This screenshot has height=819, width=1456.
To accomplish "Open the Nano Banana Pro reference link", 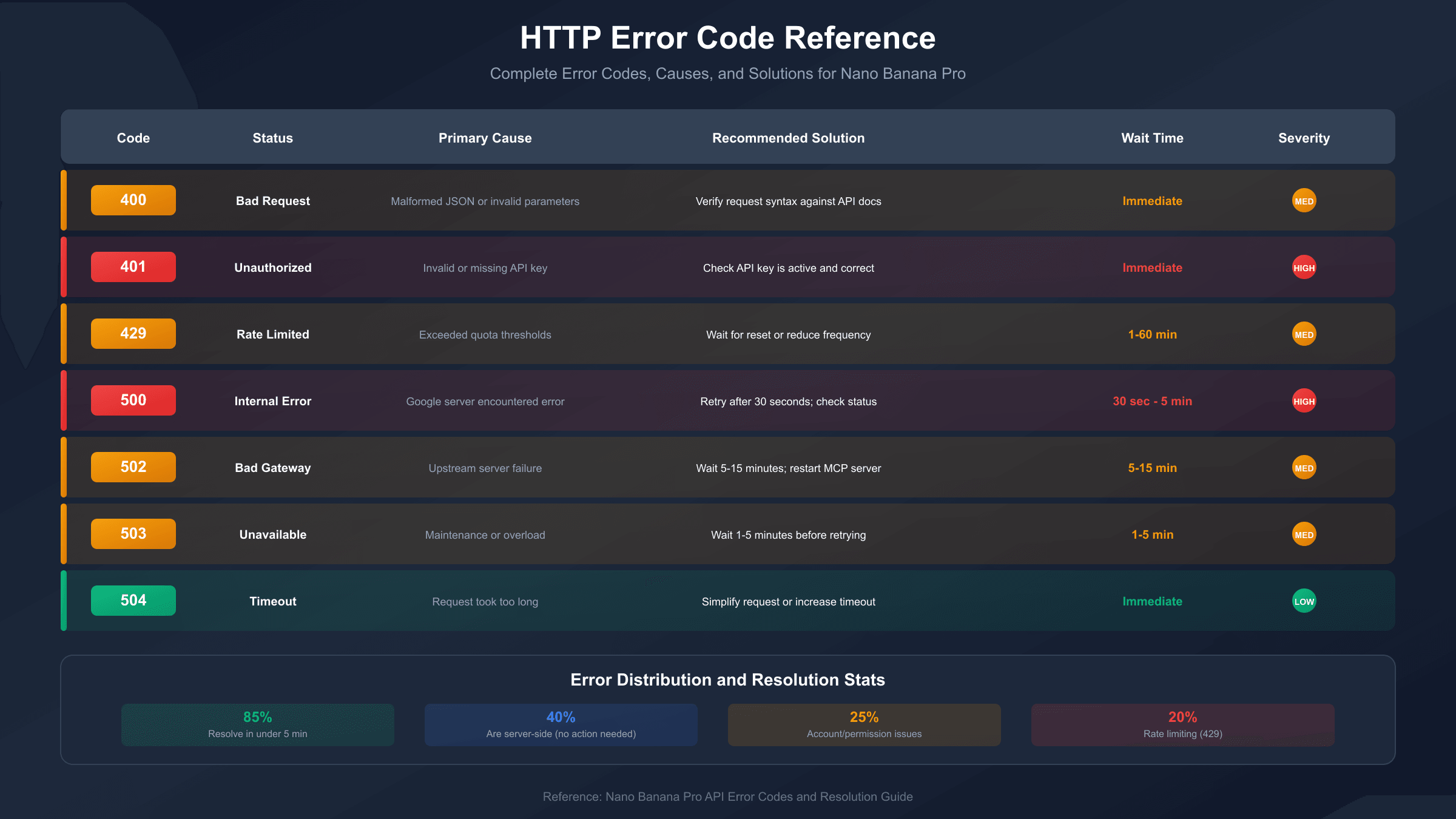I will pyautogui.click(x=728, y=797).
